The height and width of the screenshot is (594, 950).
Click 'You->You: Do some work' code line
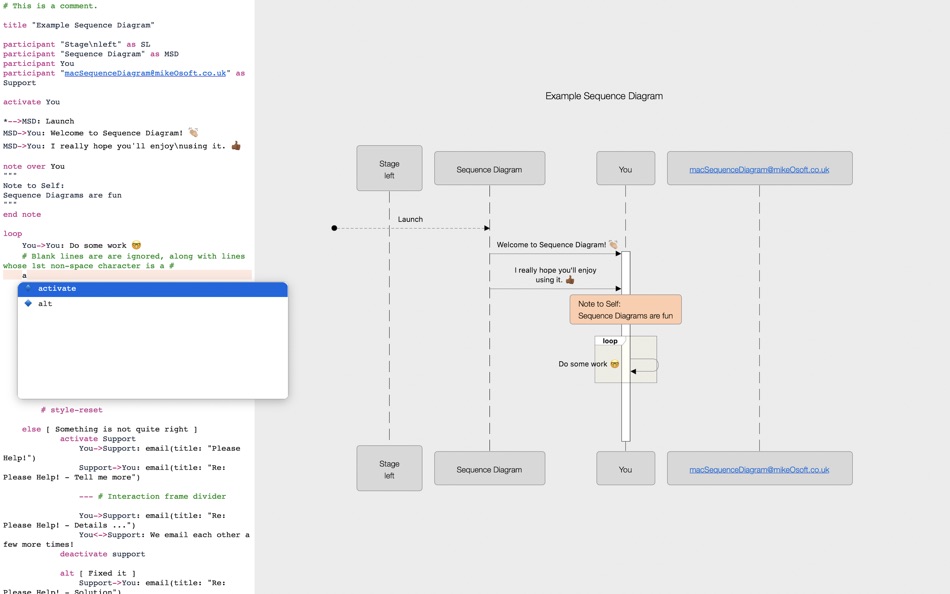pos(81,245)
